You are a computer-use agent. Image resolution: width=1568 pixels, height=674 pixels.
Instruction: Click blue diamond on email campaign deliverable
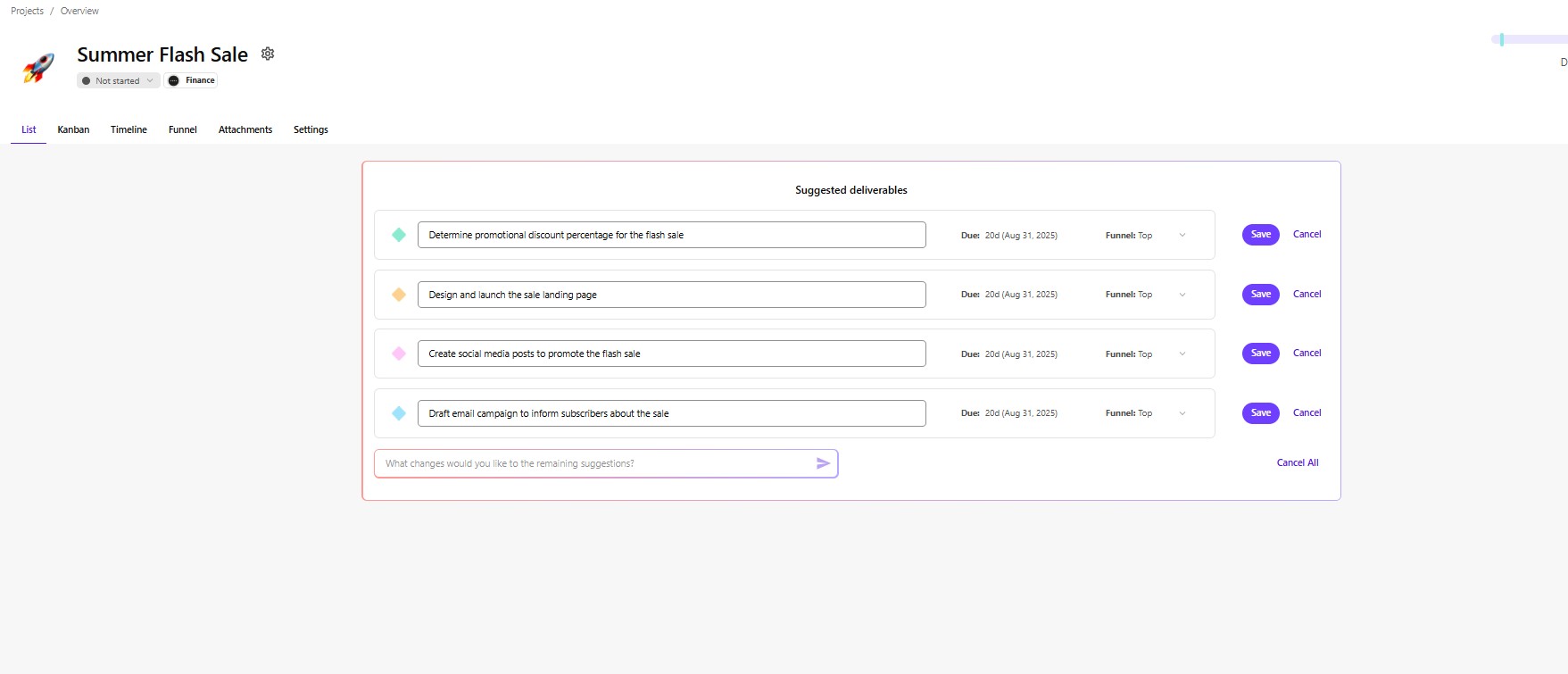(x=399, y=413)
